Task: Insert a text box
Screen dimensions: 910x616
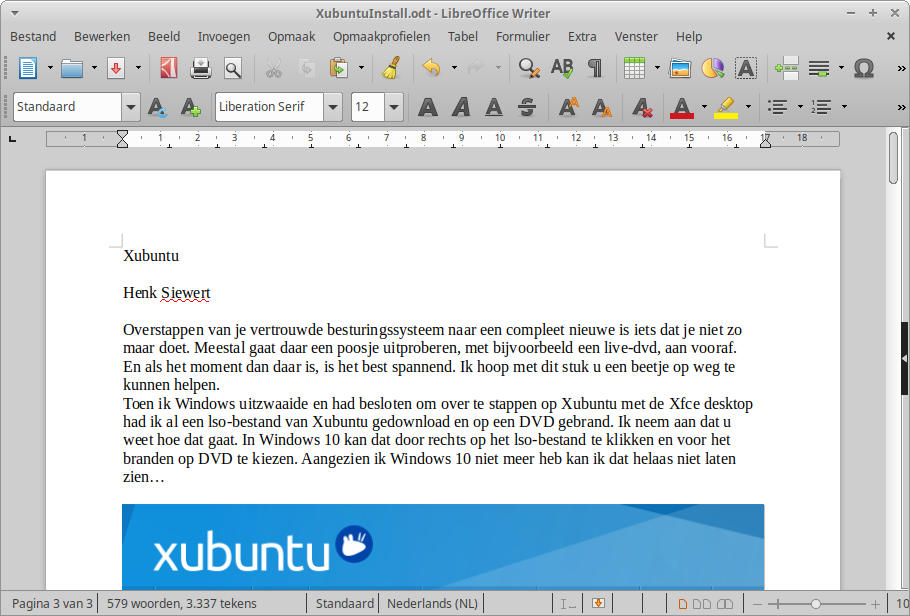Action: click(x=746, y=69)
